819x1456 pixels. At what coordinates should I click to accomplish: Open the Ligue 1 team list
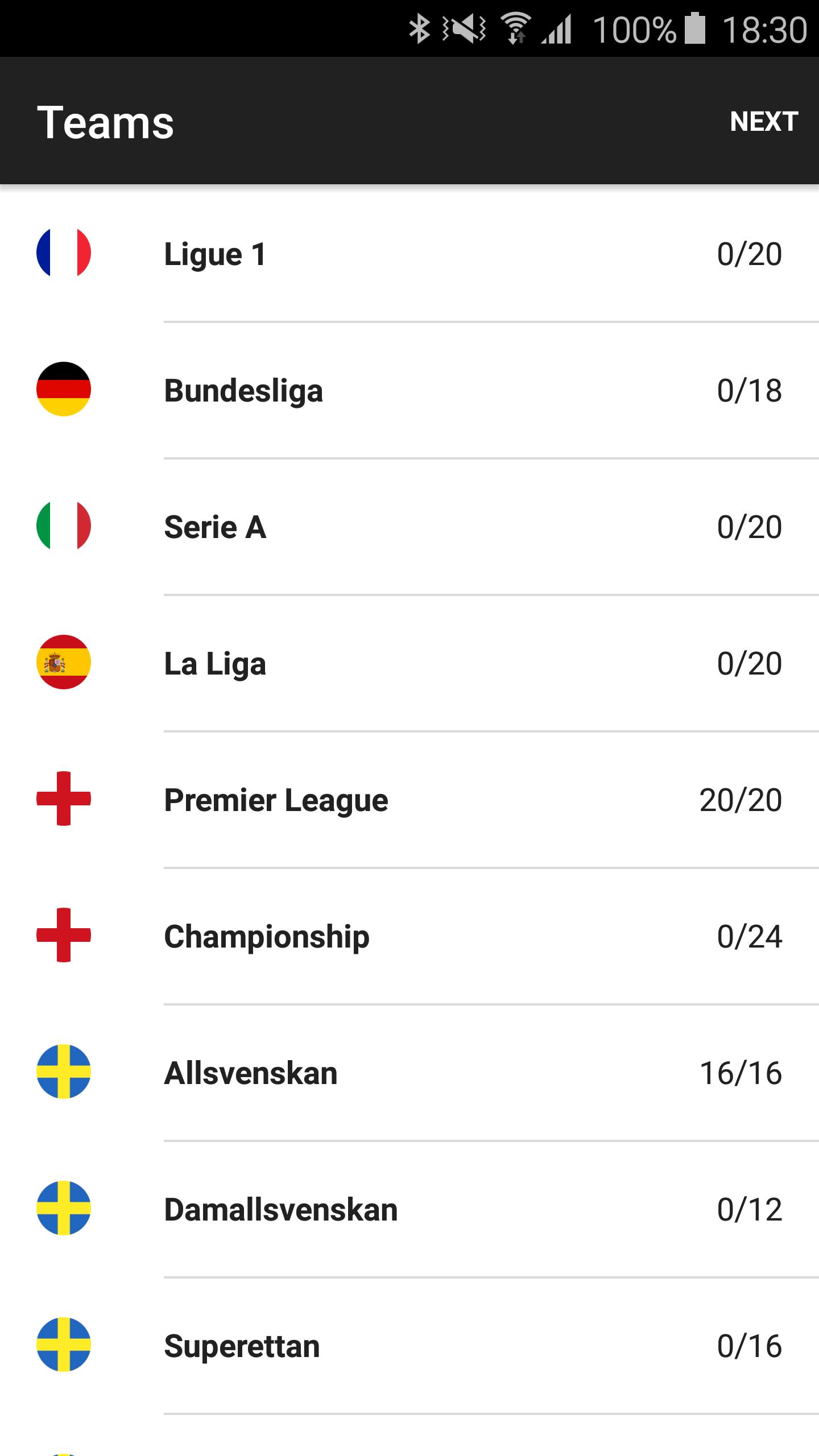[215, 254]
